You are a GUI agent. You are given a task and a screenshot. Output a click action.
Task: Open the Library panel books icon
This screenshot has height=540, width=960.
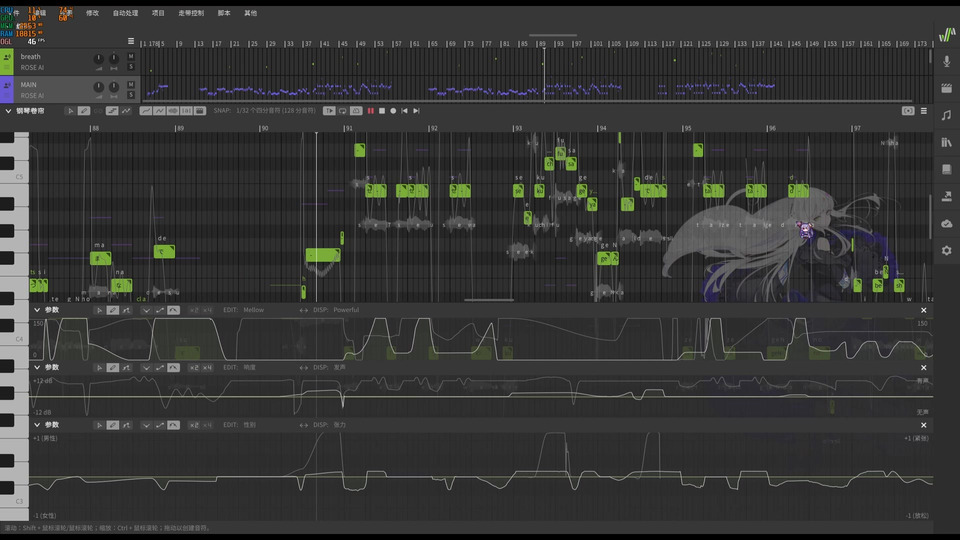tap(947, 142)
